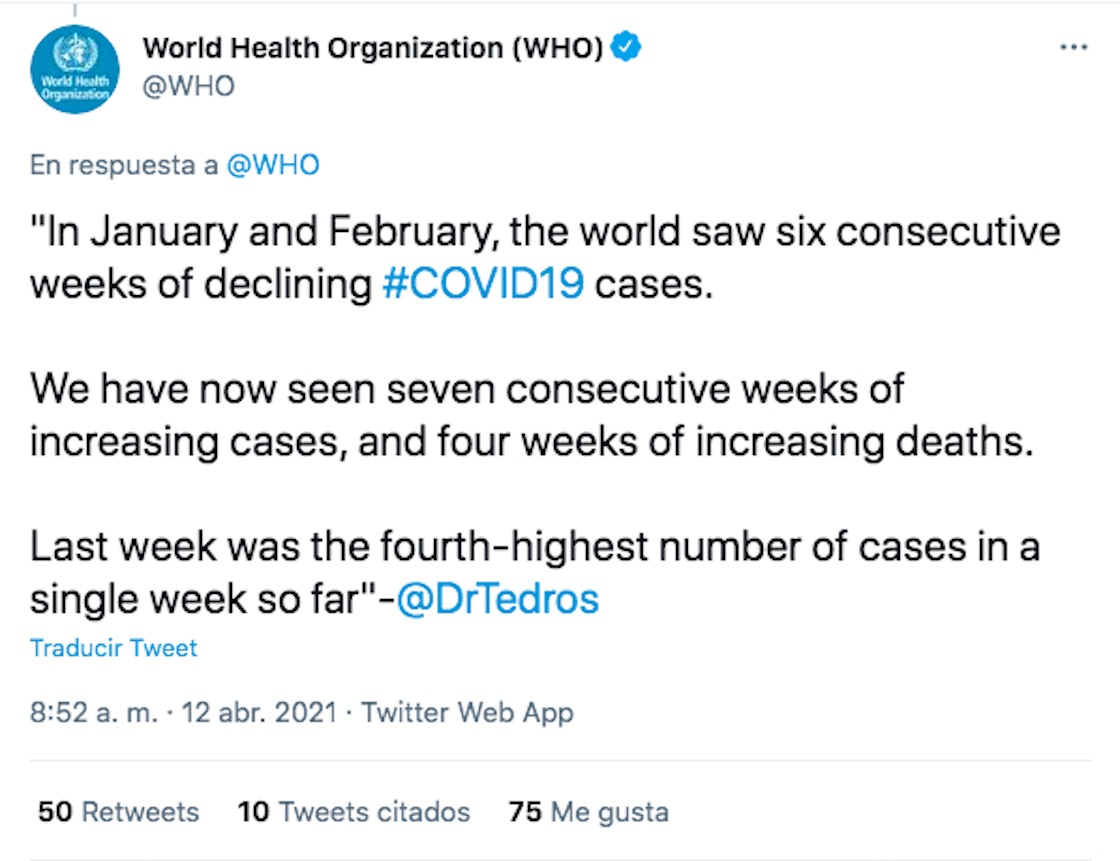View the 50 Retweets list
Screen dimensions: 1120x861
(118, 811)
